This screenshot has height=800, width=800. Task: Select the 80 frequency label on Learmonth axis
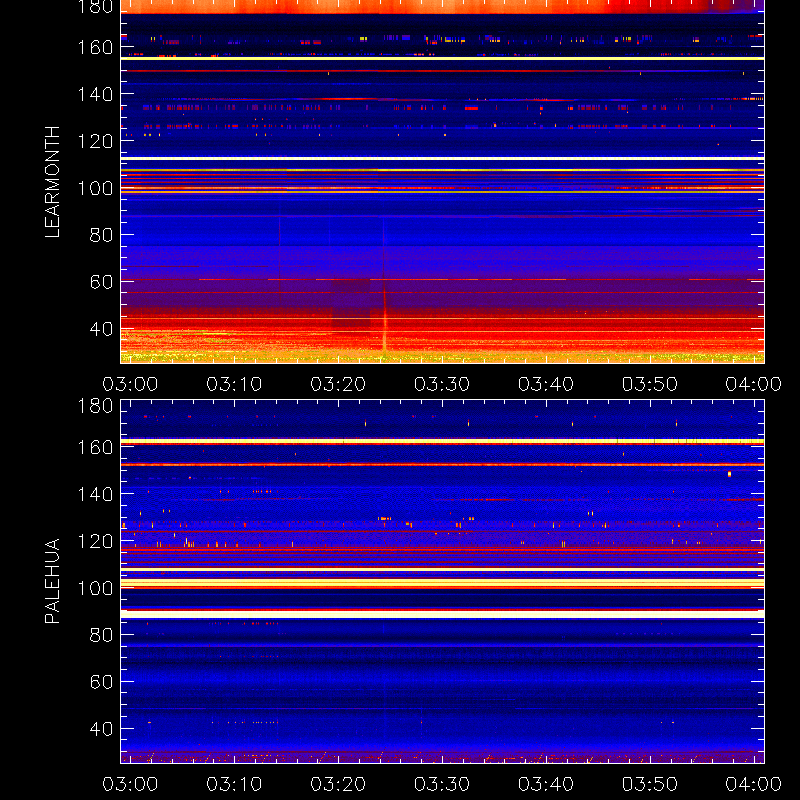[101, 235]
